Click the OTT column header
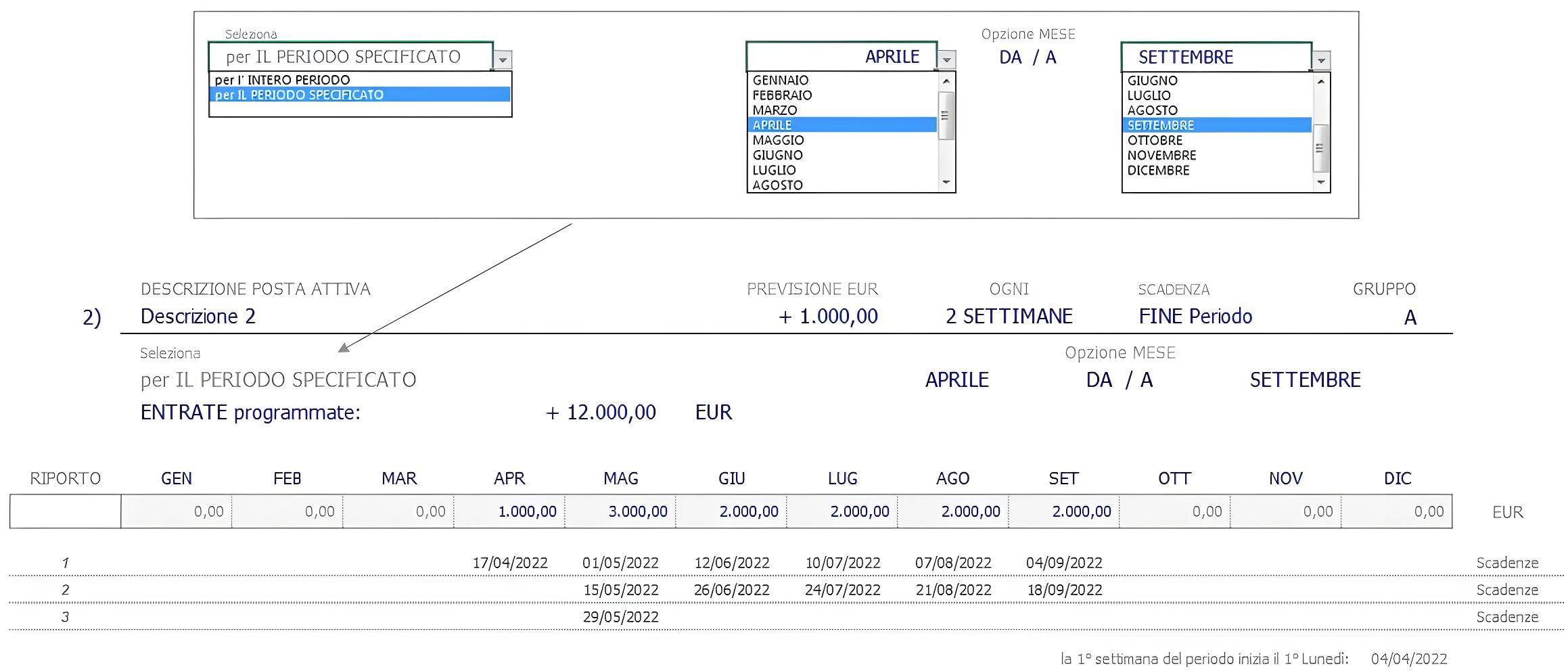 pos(1174,479)
